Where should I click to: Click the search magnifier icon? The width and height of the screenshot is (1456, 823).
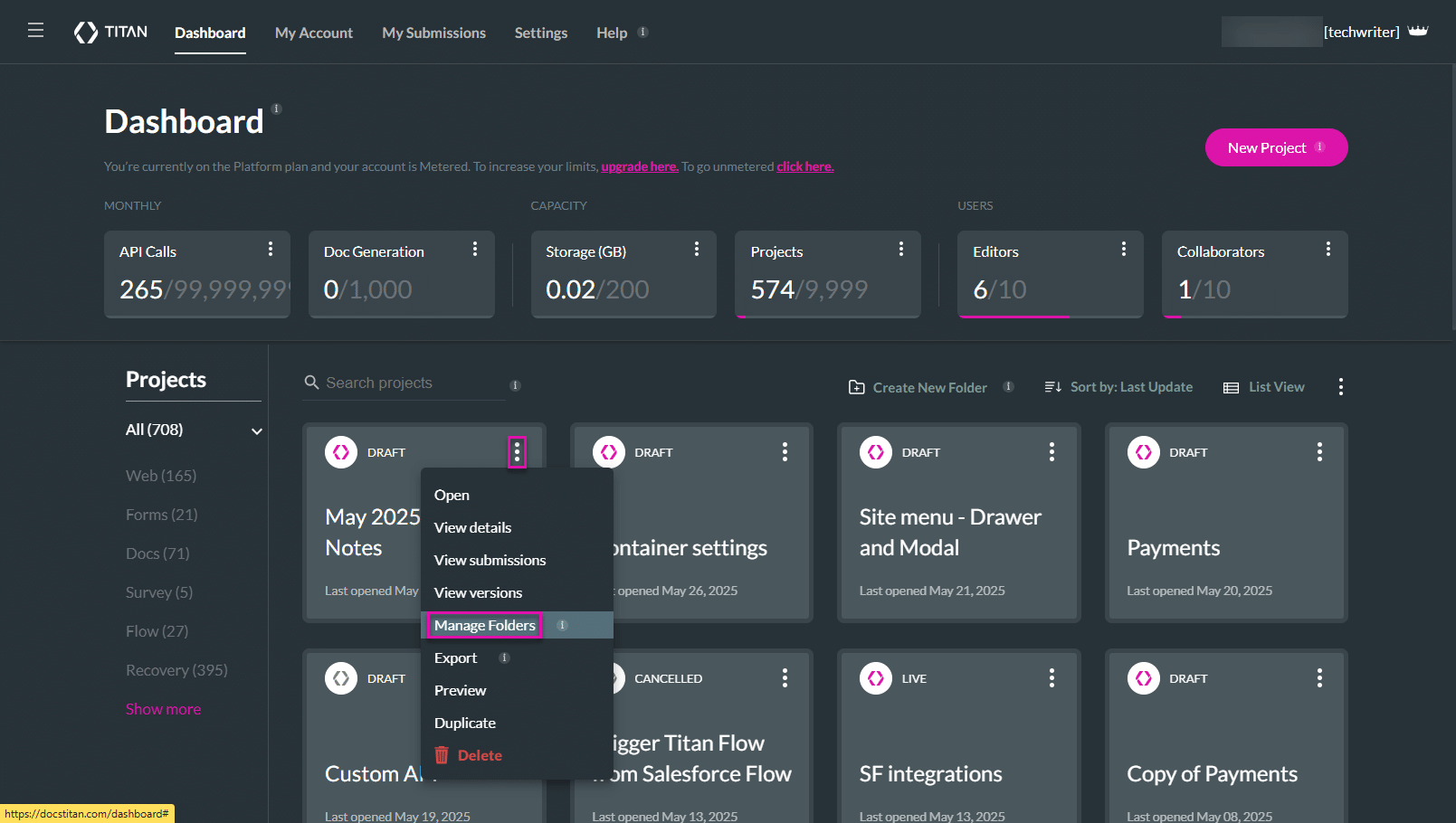[311, 383]
